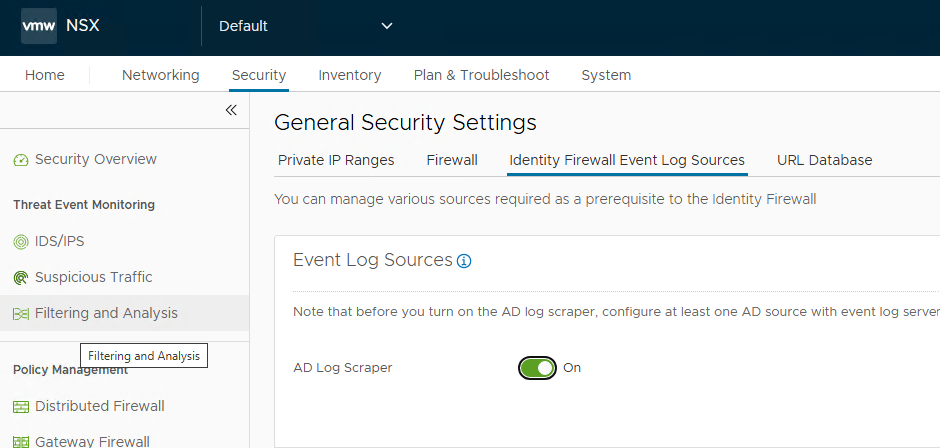Open Suspicious Traffic in the sidebar

[x=94, y=277]
